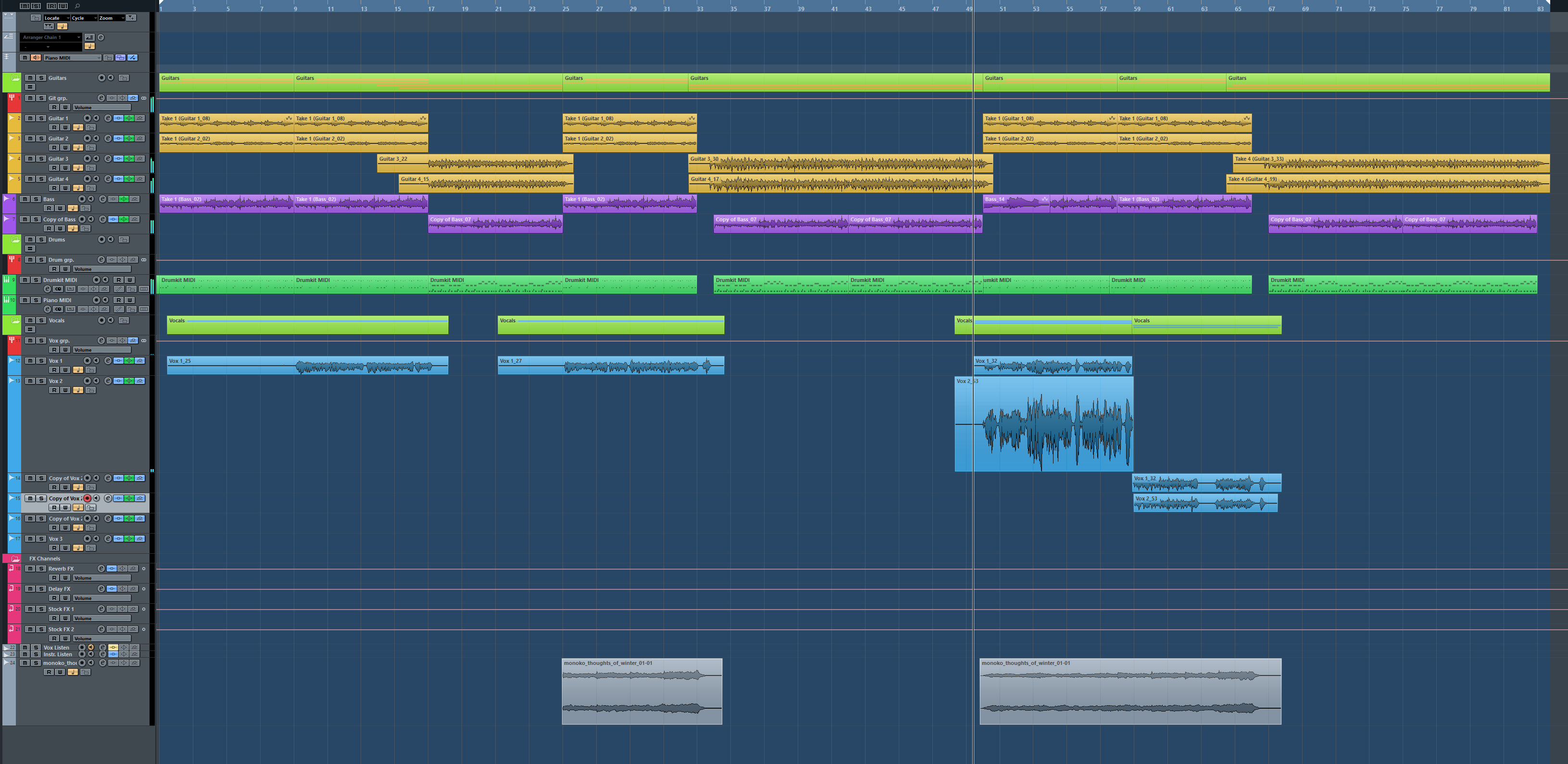Click the Volume automation field on Delay FX

(101, 598)
